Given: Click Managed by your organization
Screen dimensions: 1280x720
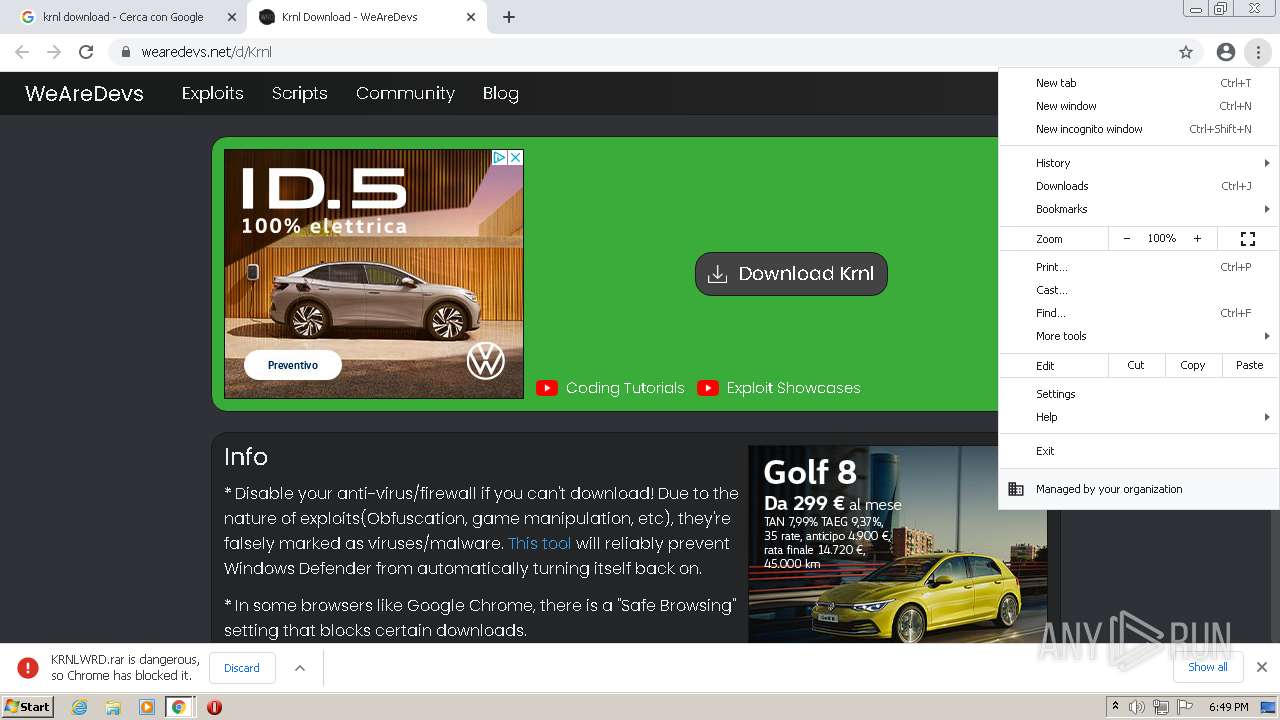Looking at the screenshot, I should pyautogui.click(x=1139, y=489).
